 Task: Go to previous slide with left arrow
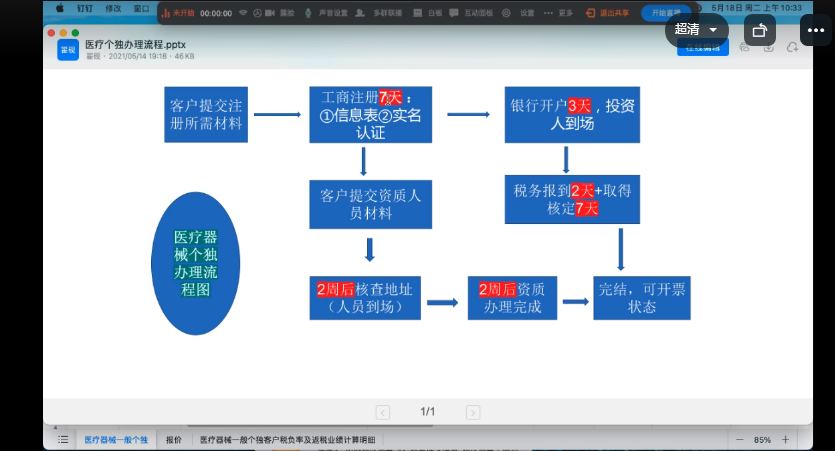click(382, 412)
